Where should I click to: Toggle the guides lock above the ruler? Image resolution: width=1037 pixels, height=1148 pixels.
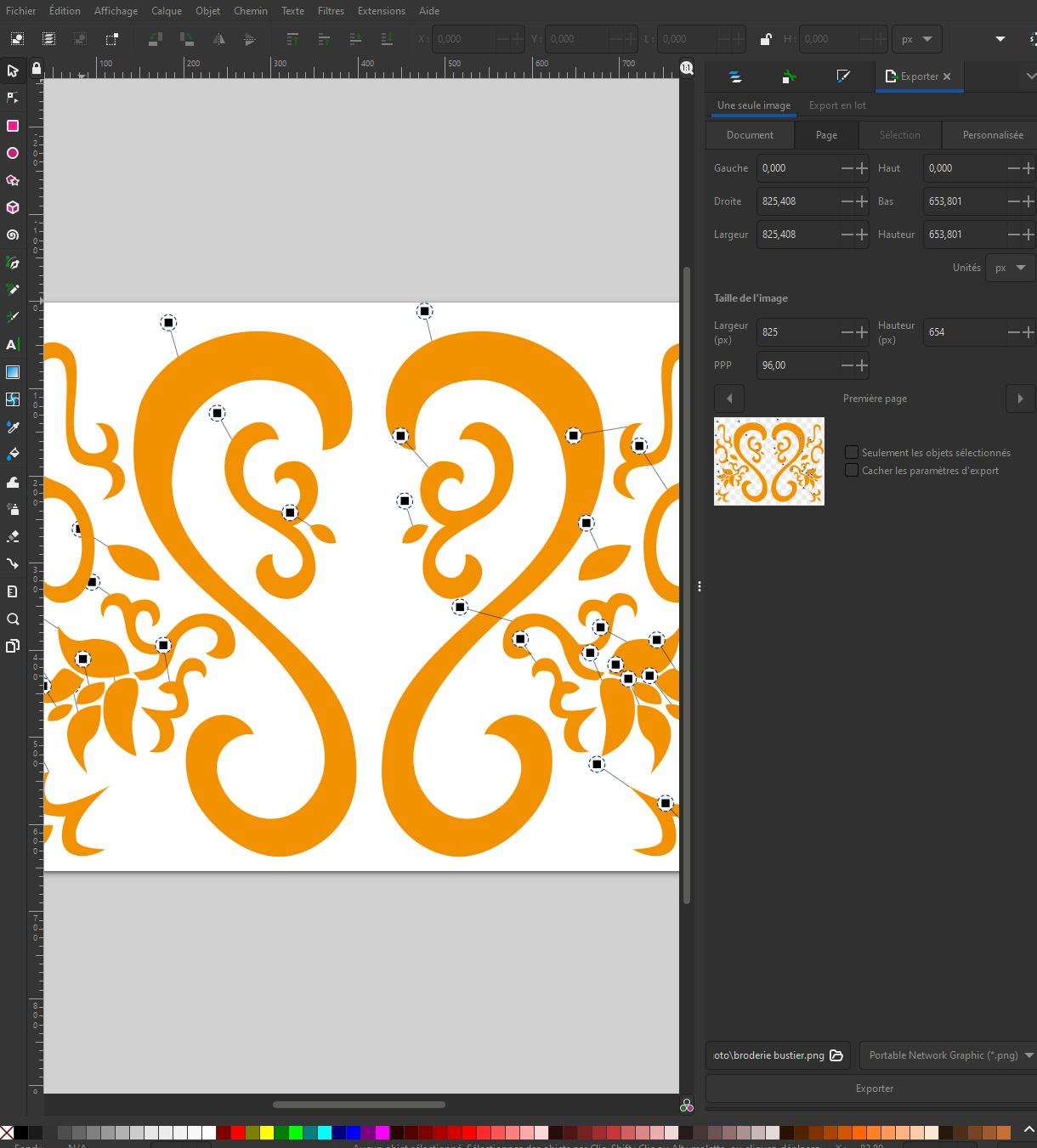(x=36, y=69)
